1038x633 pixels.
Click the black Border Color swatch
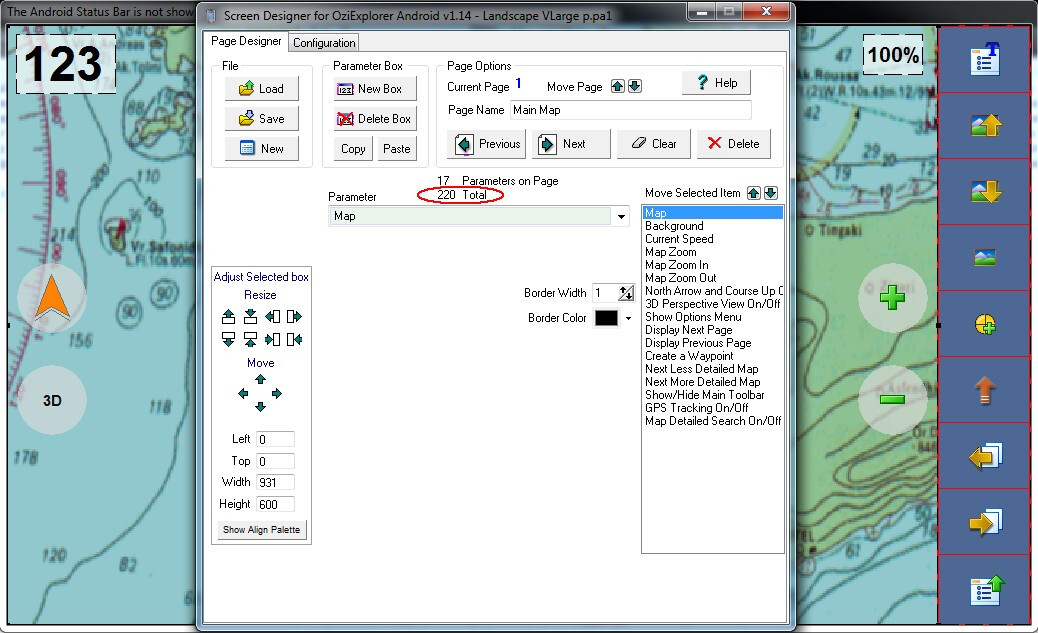pyautogui.click(x=606, y=318)
